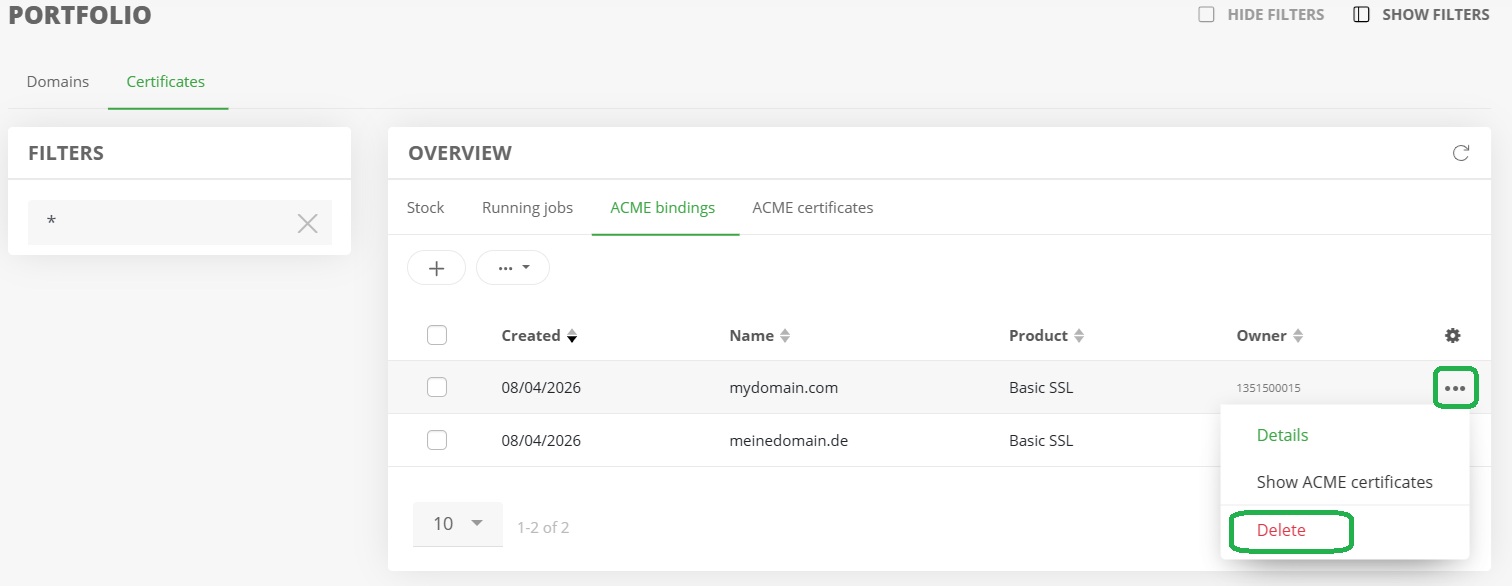Select the Certificates tab
The width and height of the screenshot is (1512, 586).
pyautogui.click(x=166, y=82)
